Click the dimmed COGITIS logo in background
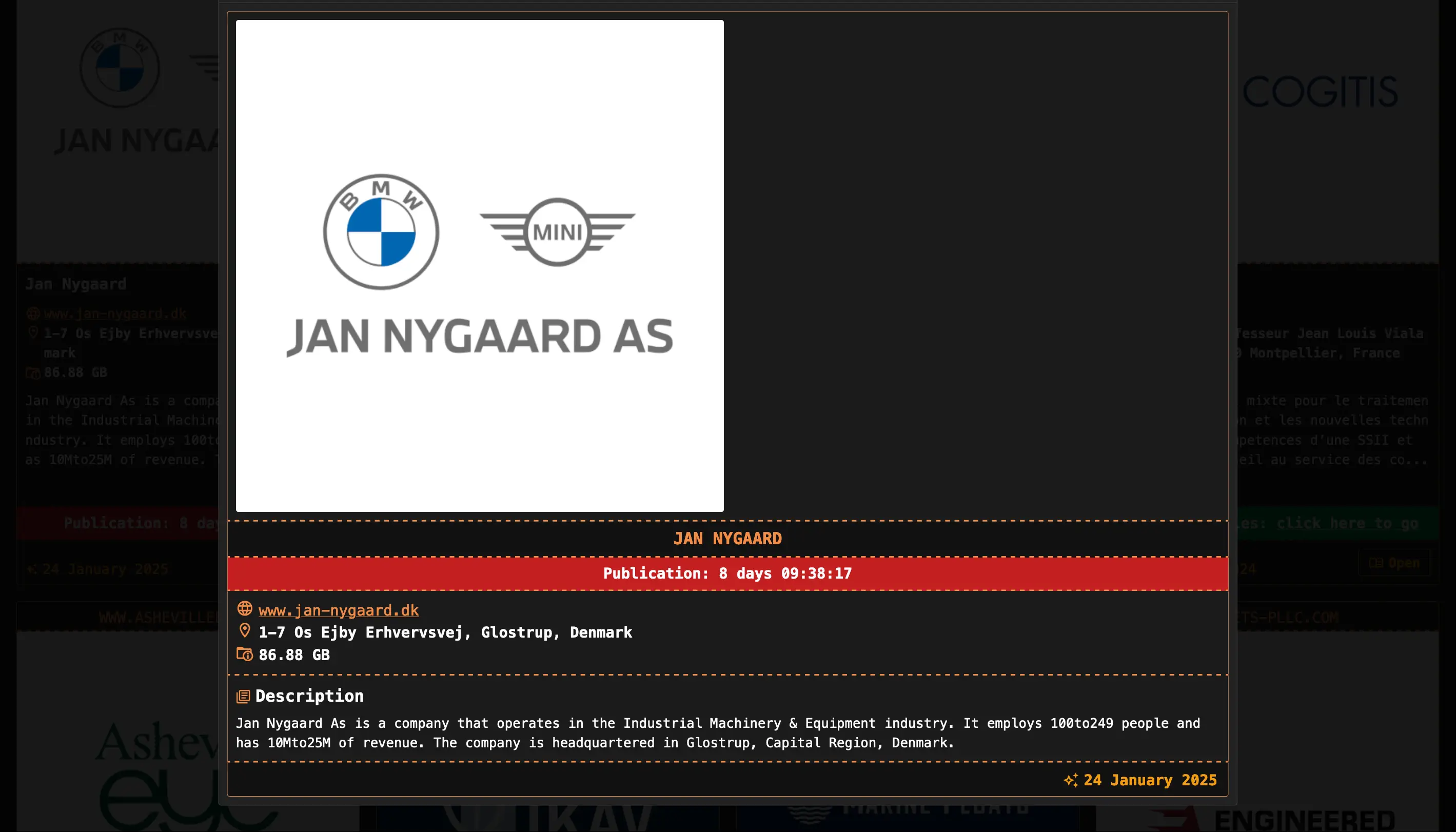 (1320, 92)
